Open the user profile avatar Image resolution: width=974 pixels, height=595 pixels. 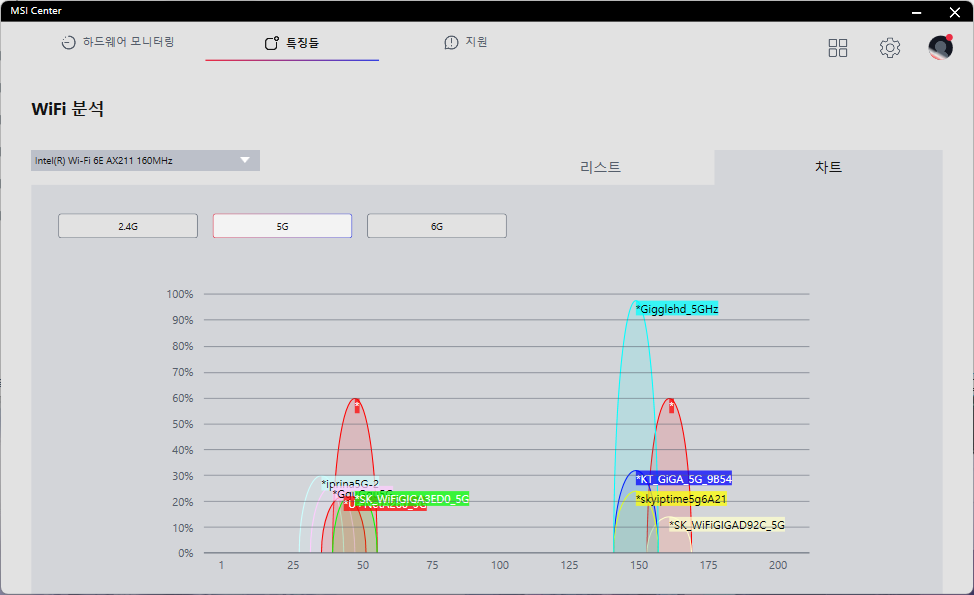pos(940,47)
